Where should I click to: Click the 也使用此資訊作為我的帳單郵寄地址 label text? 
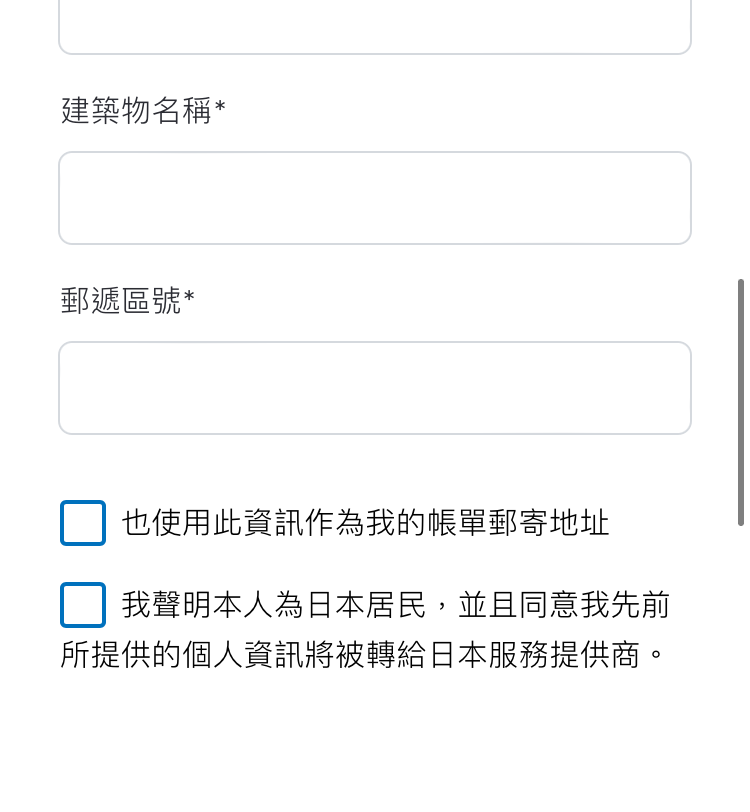coord(365,523)
